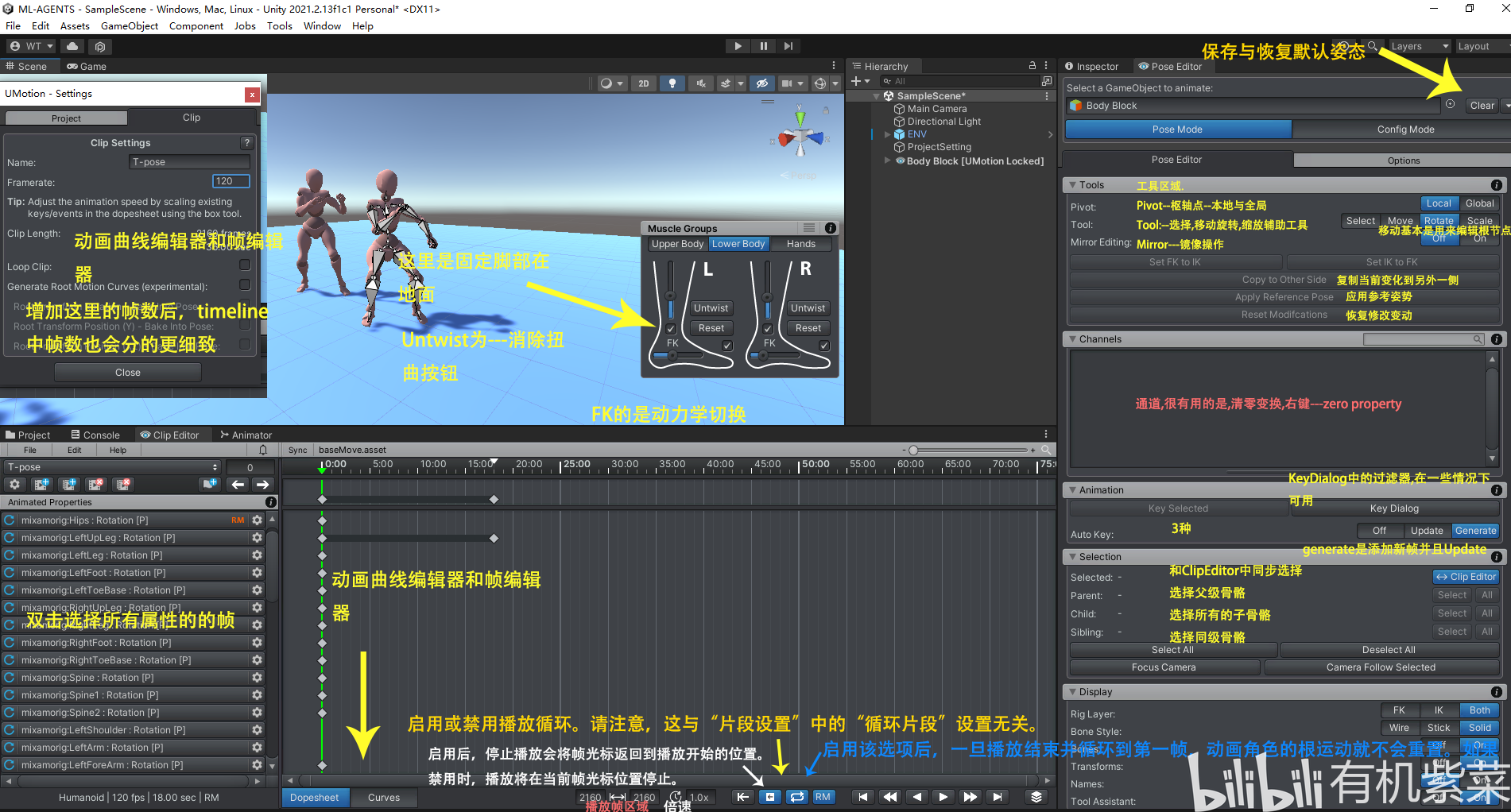This screenshot has width=1511, height=812.
Task: Open Clip Settings help question icon
Action: pos(247,143)
